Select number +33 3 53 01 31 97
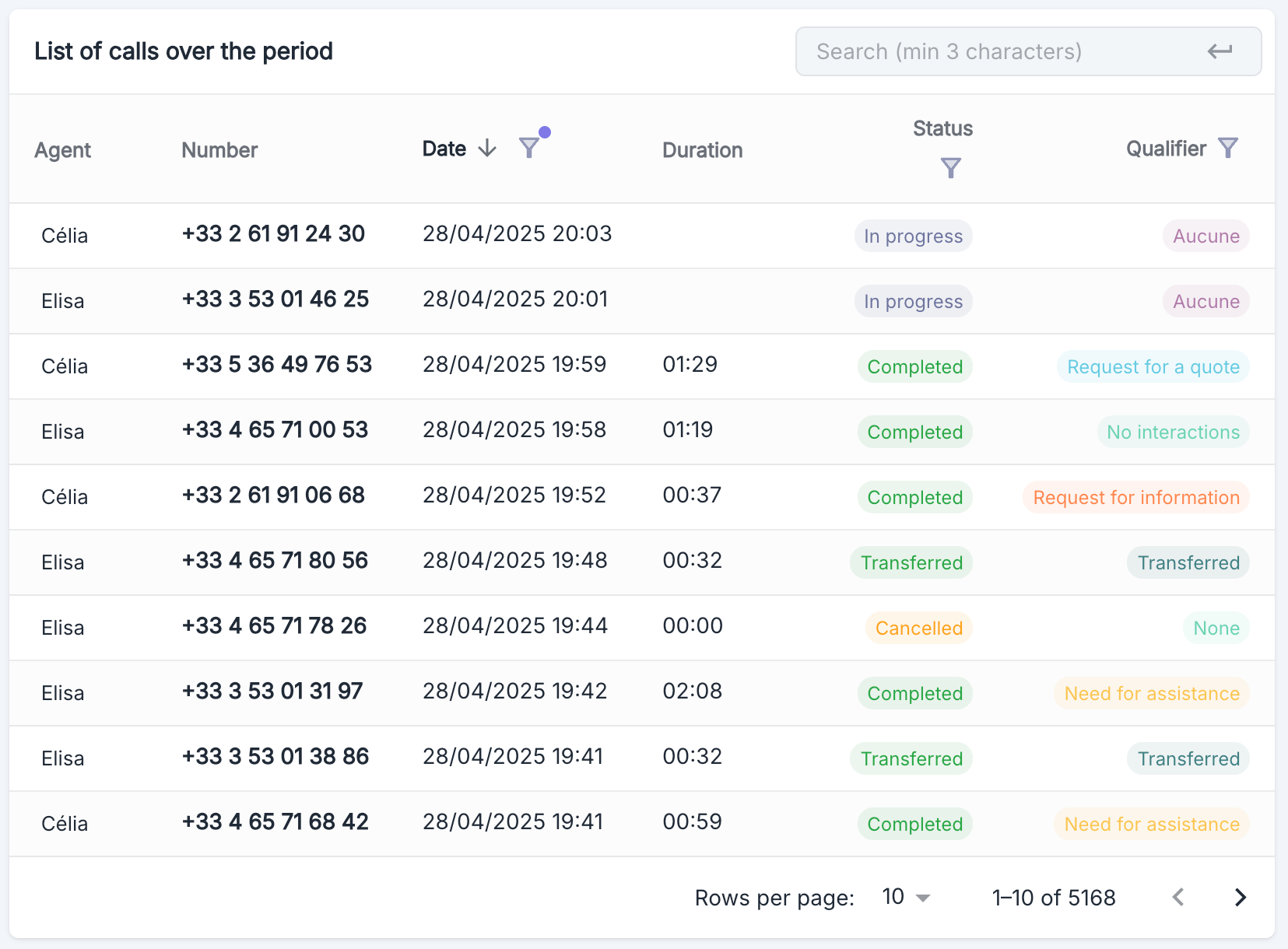 pos(272,691)
